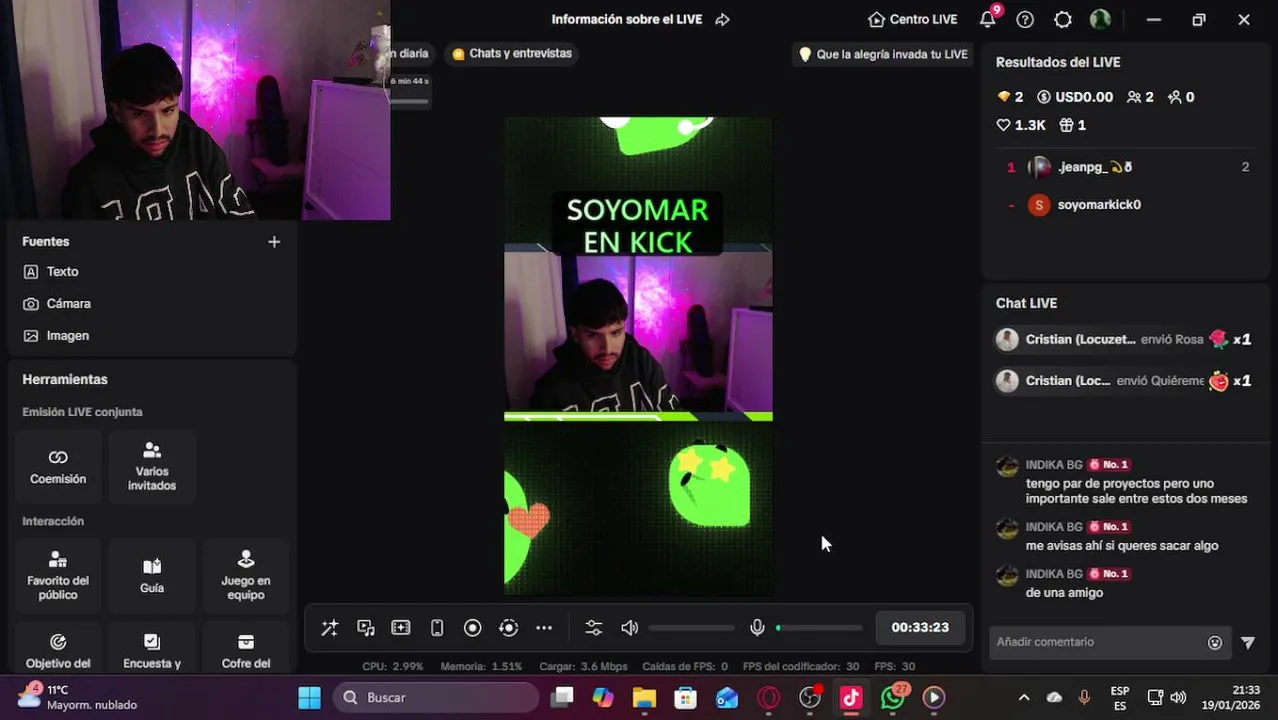Open the profile avatar menu
This screenshot has width=1278, height=720.
[1100, 19]
